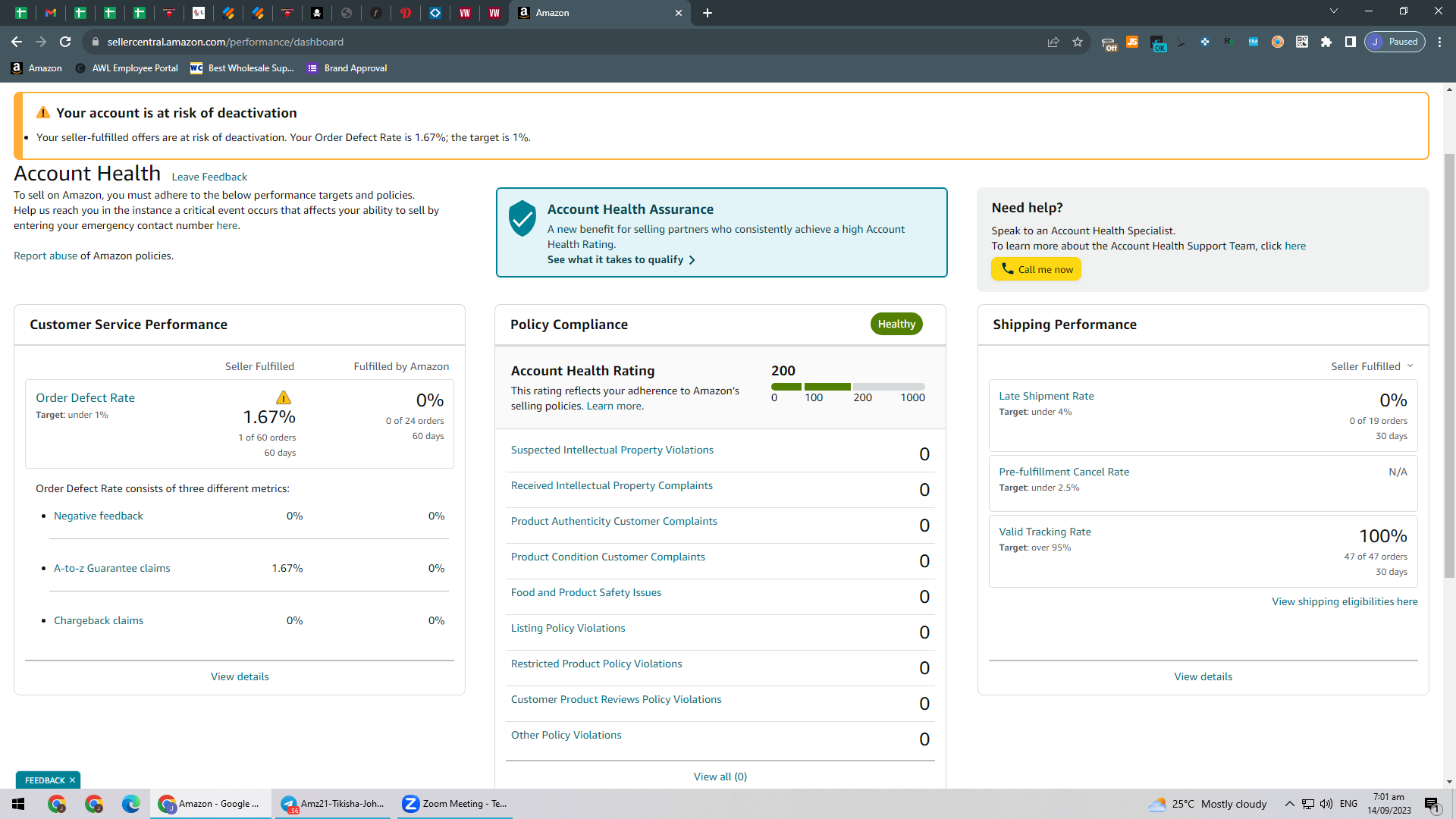Bookmark this page with the star icon
The height and width of the screenshot is (819, 1456).
(1078, 42)
